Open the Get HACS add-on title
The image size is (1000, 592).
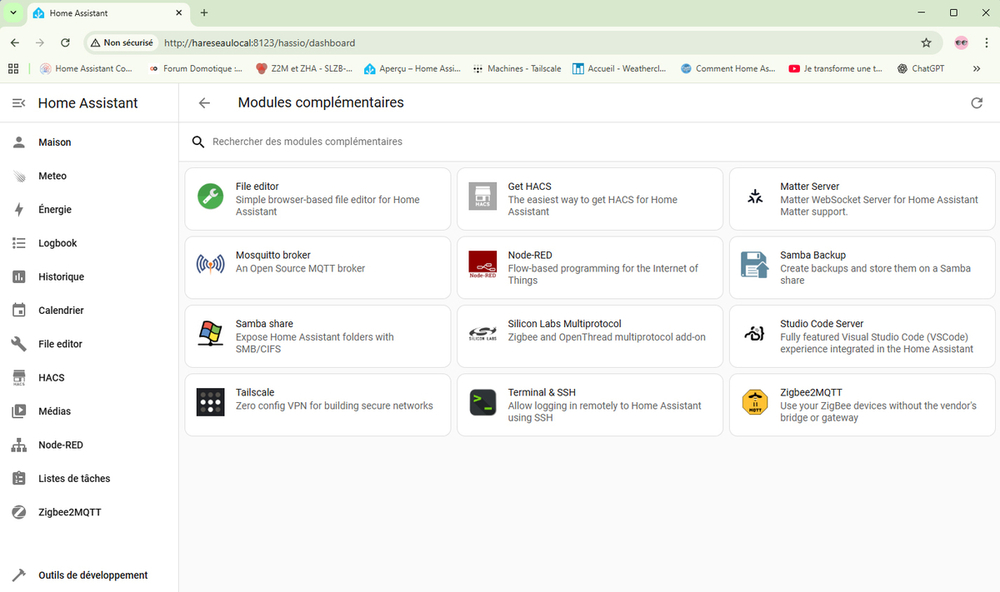pos(529,186)
